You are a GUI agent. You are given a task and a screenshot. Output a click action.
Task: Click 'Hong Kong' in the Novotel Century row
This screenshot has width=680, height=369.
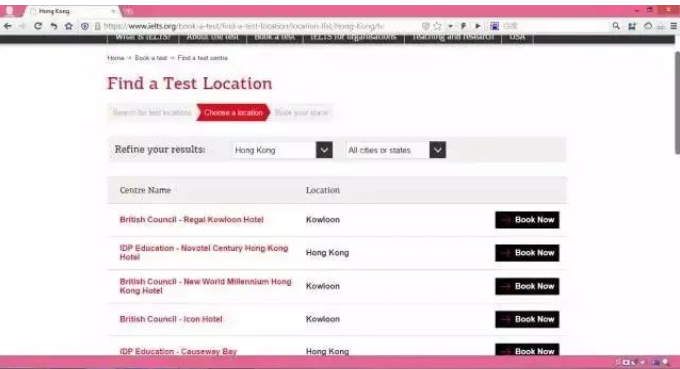(x=327, y=253)
